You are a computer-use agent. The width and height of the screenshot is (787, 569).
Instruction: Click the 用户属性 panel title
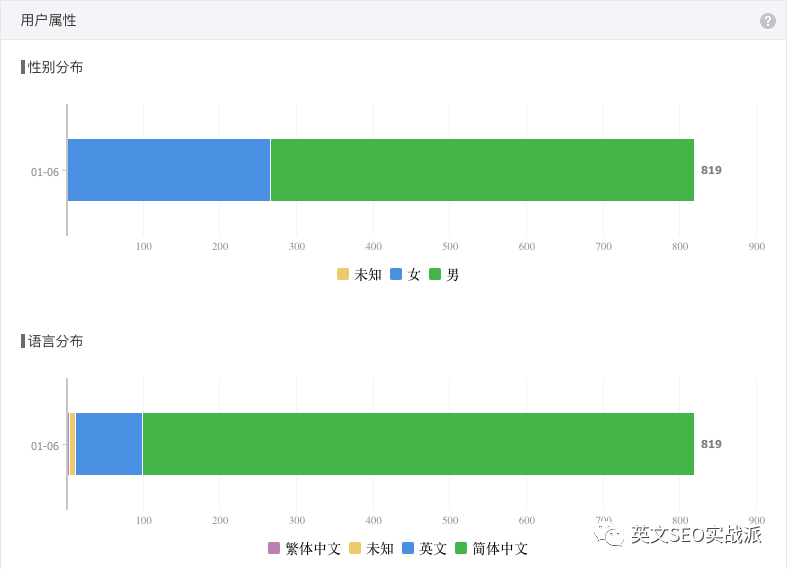pos(48,20)
